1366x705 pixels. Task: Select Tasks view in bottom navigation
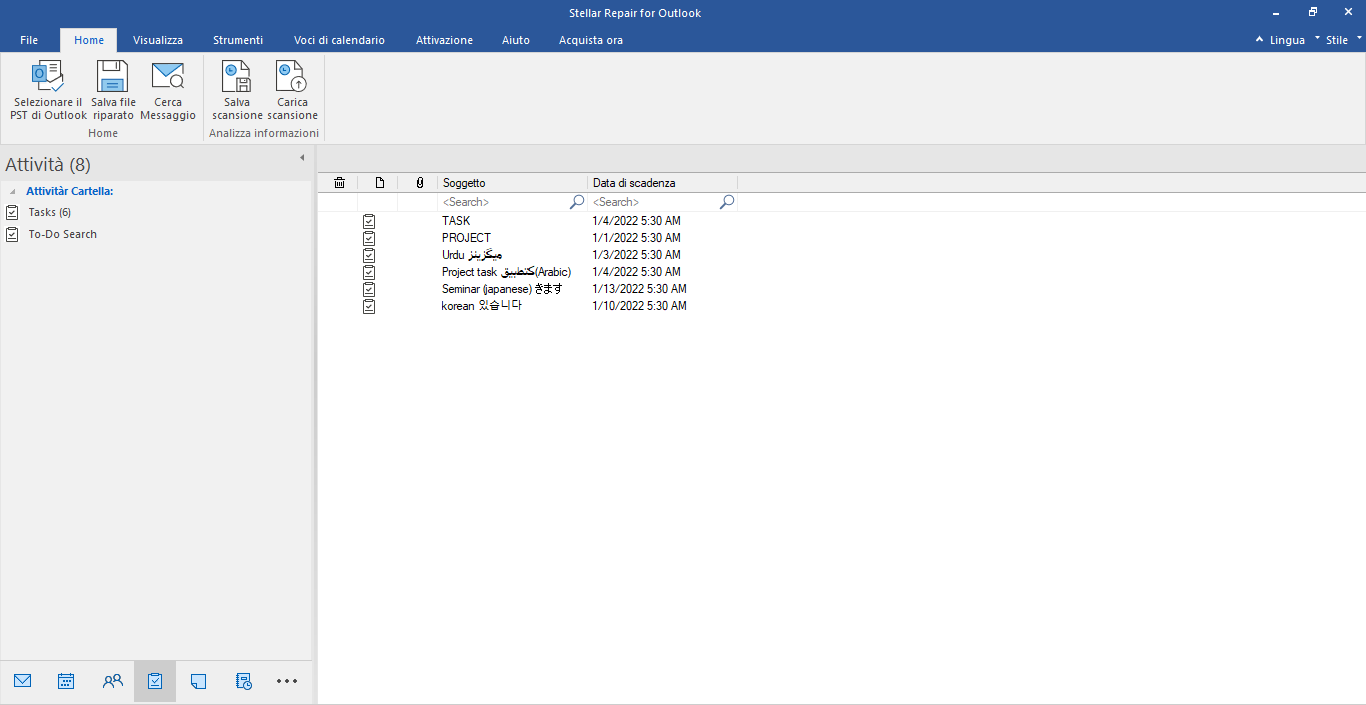[155, 681]
